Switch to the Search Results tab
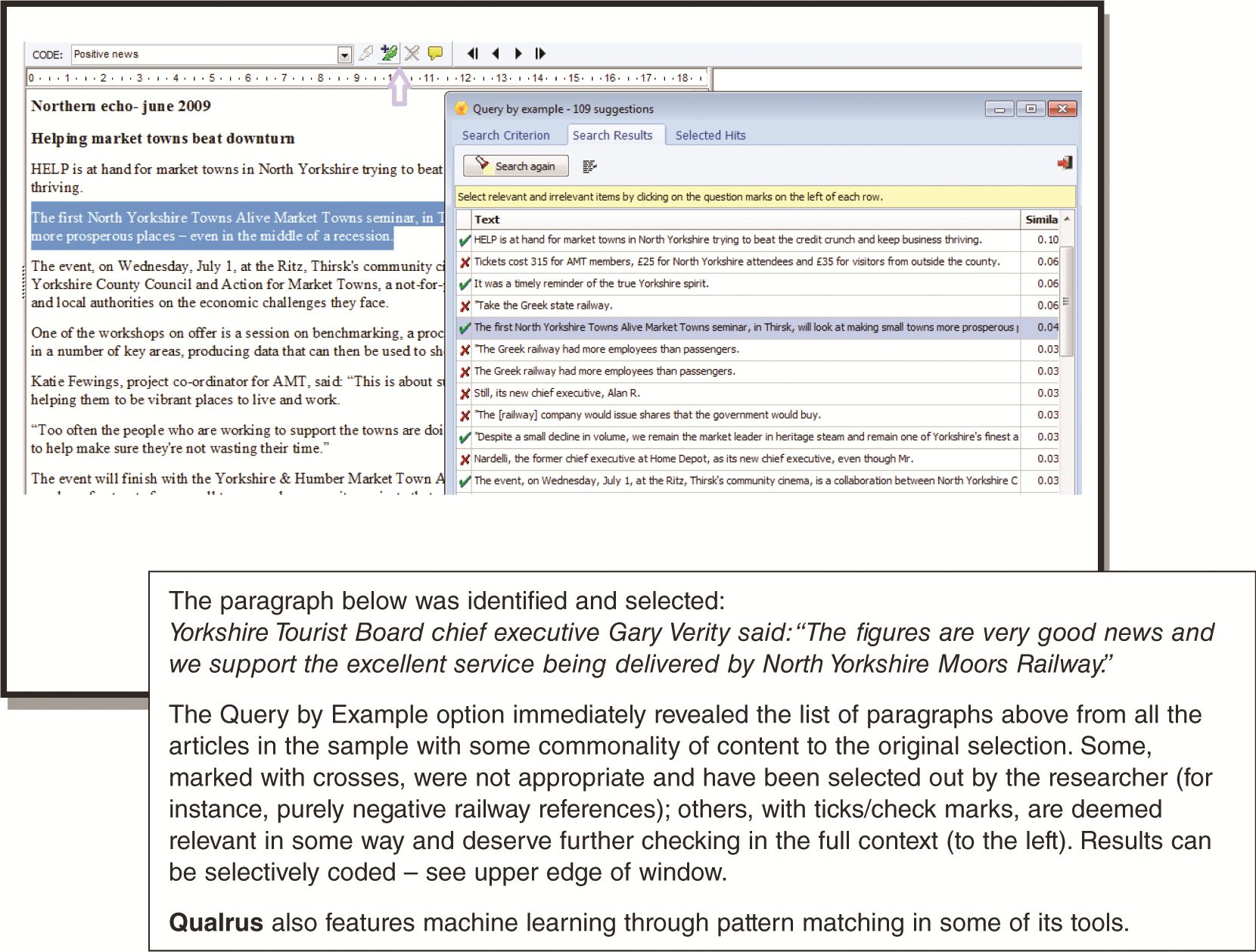This screenshot has width=1256, height=952. click(x=613, y=135)
